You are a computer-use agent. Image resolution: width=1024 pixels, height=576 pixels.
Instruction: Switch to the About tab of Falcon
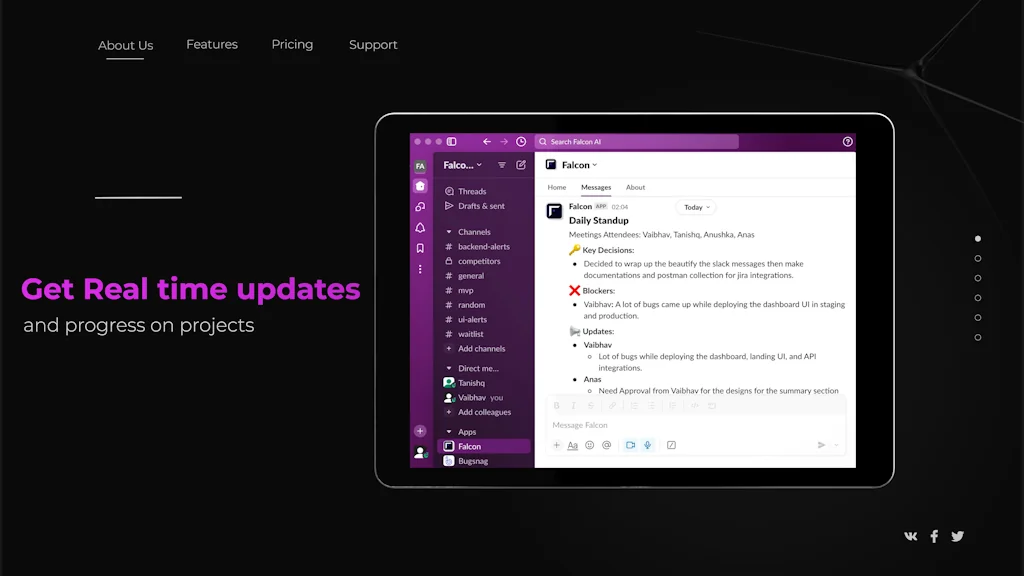636,187
